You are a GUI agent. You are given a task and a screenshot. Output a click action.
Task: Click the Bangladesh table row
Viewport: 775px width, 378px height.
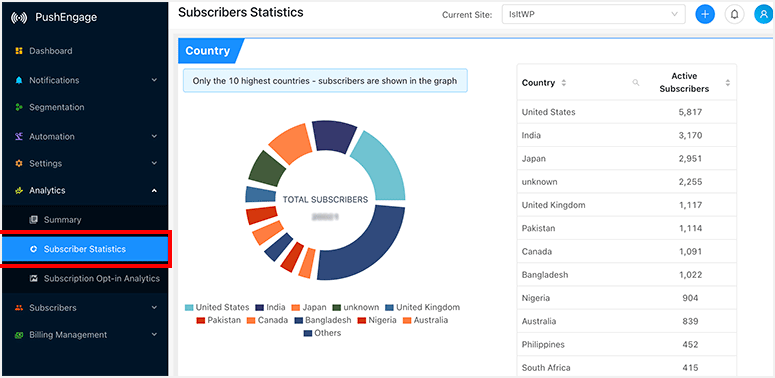click(627, 275)
